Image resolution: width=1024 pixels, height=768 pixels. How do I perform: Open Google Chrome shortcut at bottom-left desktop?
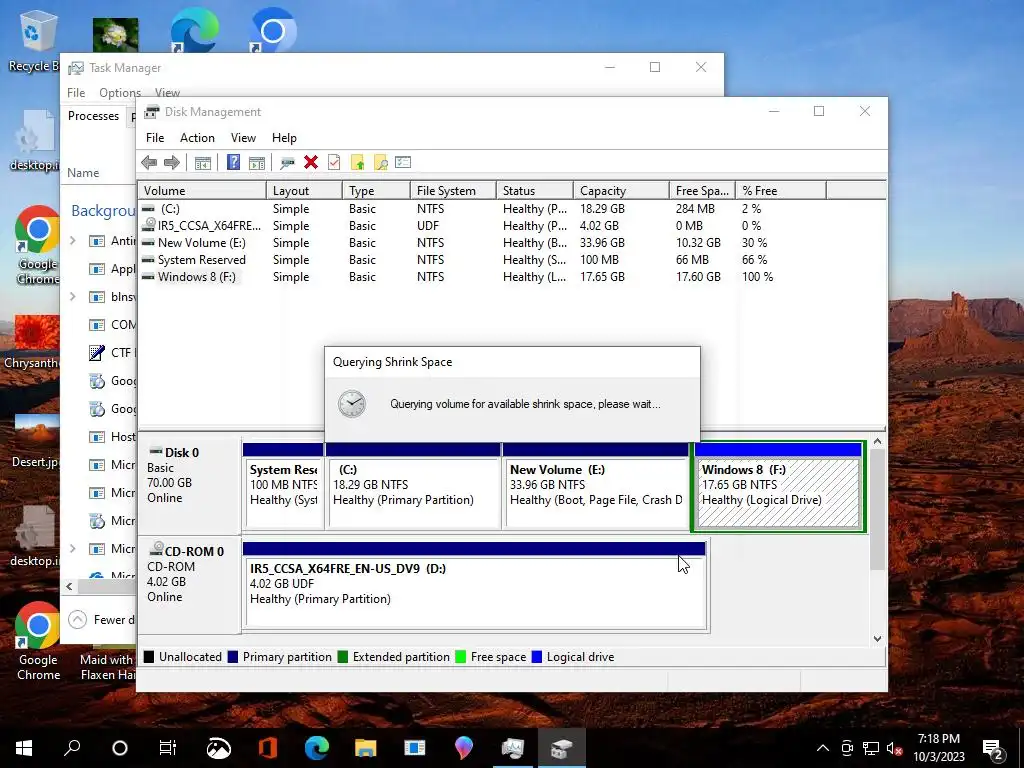click(38, 640)
